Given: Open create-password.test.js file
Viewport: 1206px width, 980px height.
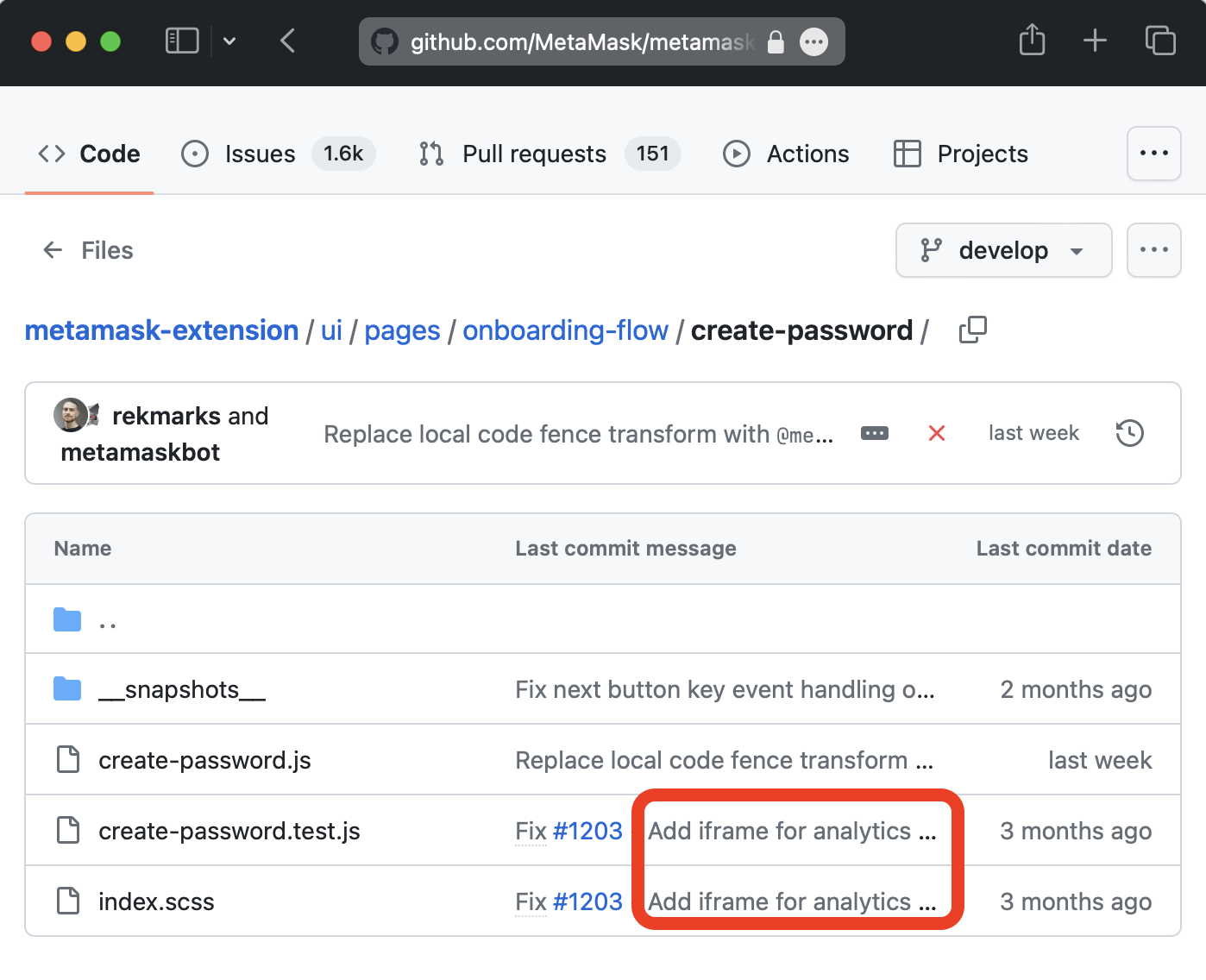Looking at the screenshot, I should pyautogui.click(x=229, y=831).
